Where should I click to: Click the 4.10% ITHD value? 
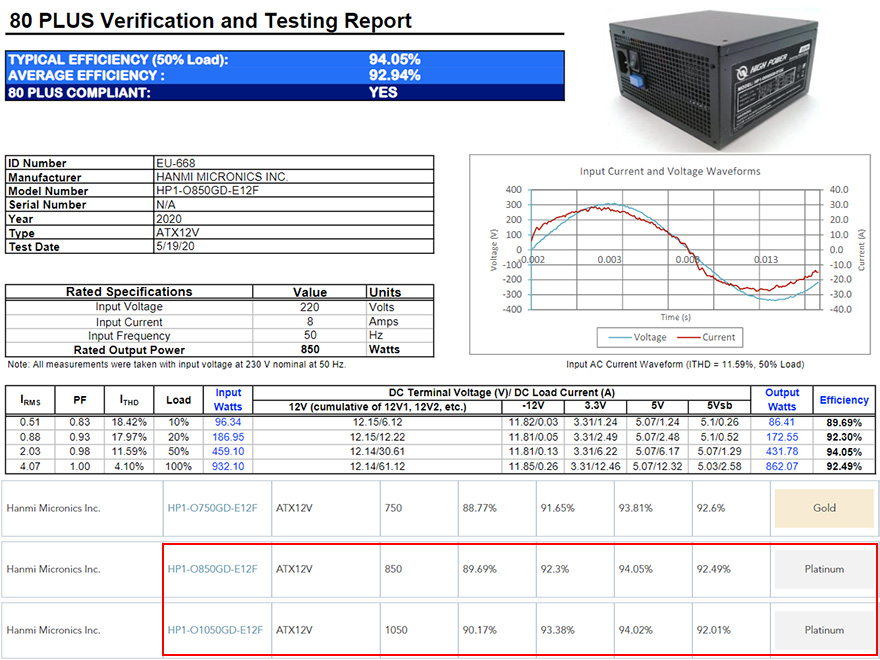click(129, 466)
